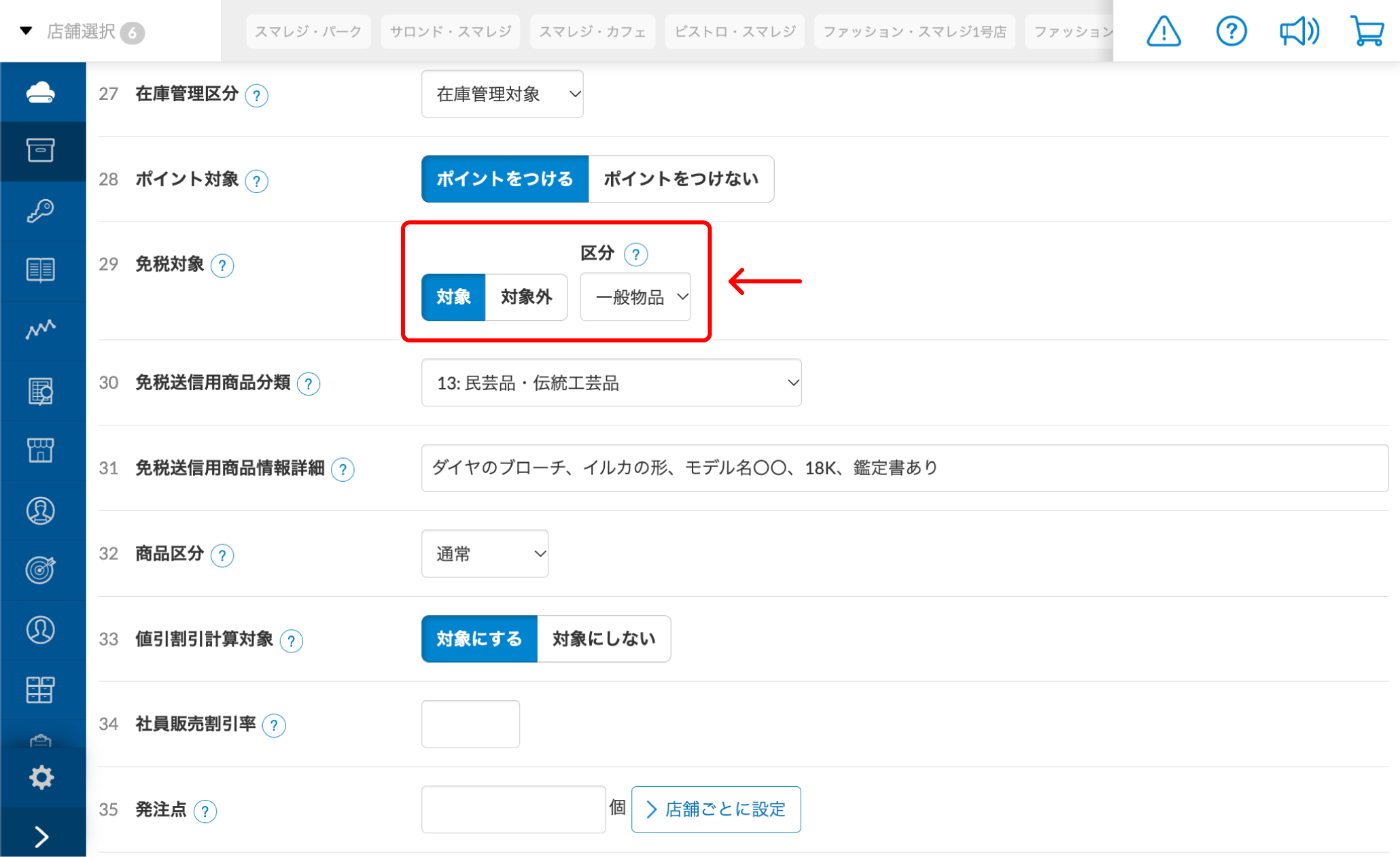Expand sidebar with the chevron arrow
The height and width of the screenshot is (857, 1400).
click(41, 837)
